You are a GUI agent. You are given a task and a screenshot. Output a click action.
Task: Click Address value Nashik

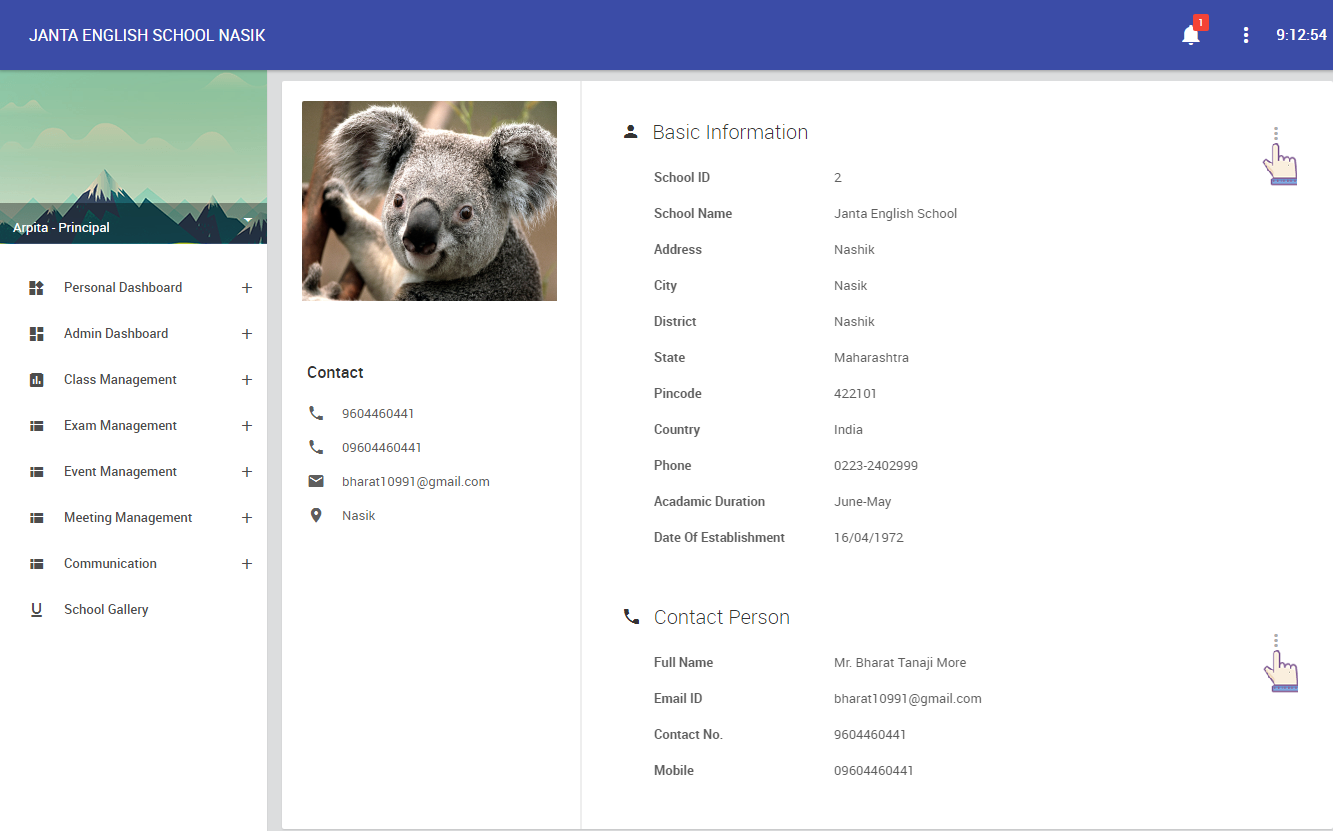(854, 249)
